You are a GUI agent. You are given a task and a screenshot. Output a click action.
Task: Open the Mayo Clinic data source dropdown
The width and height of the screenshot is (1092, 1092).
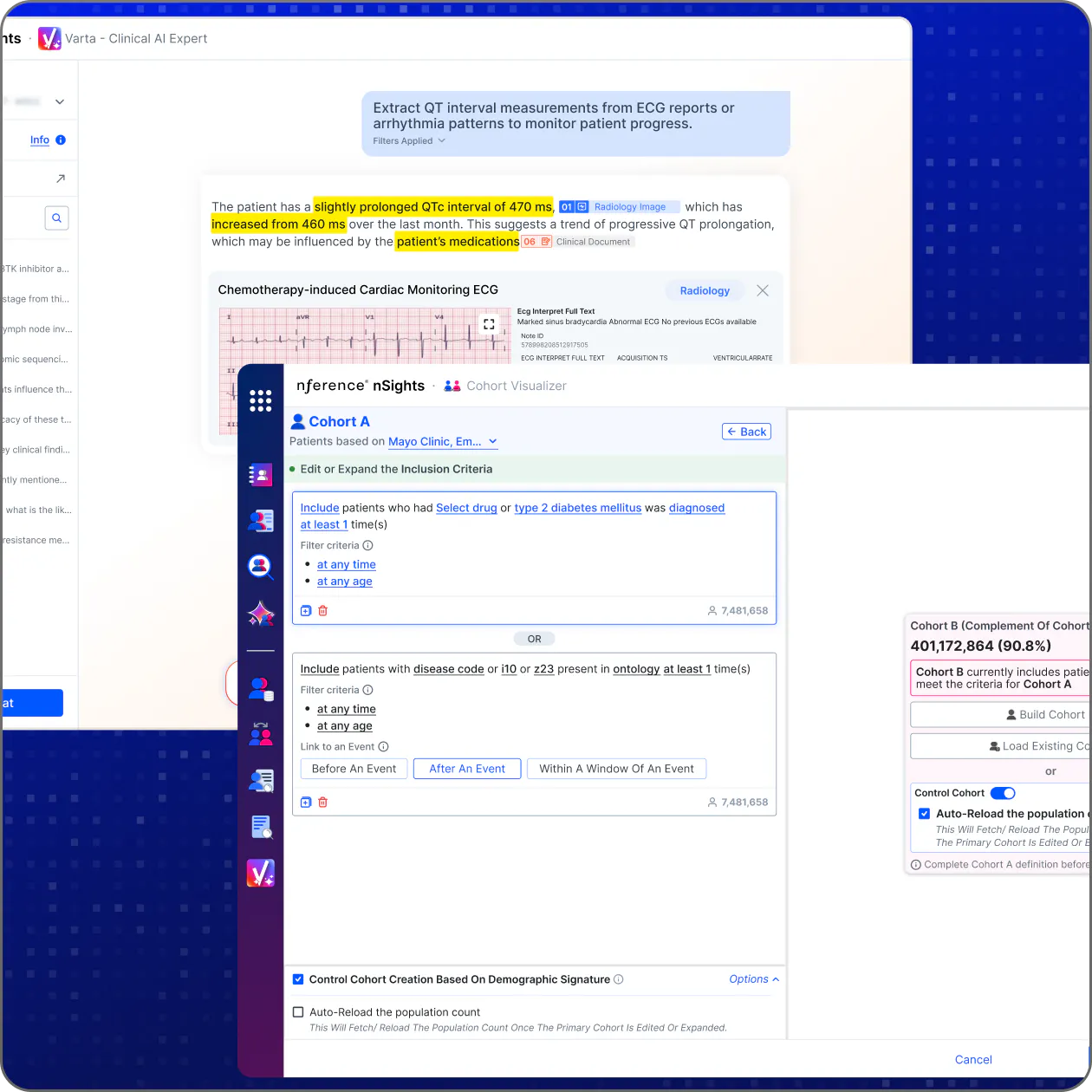coord(443,442)
